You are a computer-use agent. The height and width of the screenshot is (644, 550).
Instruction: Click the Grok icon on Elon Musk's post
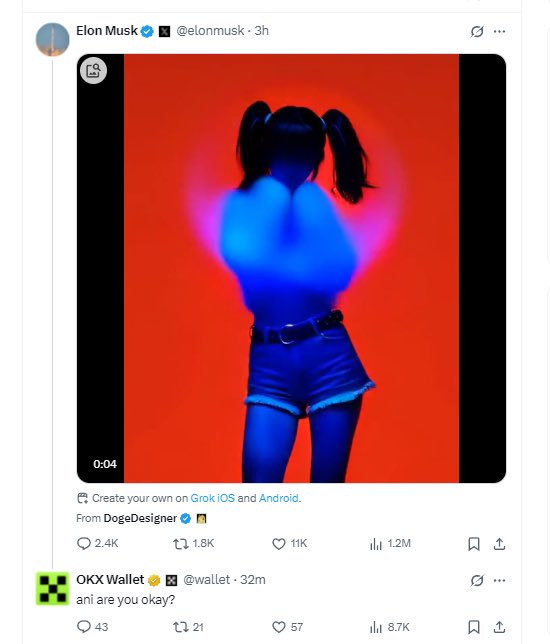click(477, 31)
